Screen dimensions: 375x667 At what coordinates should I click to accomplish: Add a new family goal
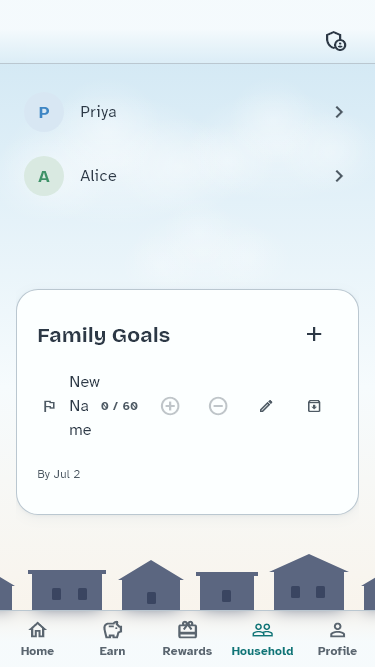[x=314, y=334]
